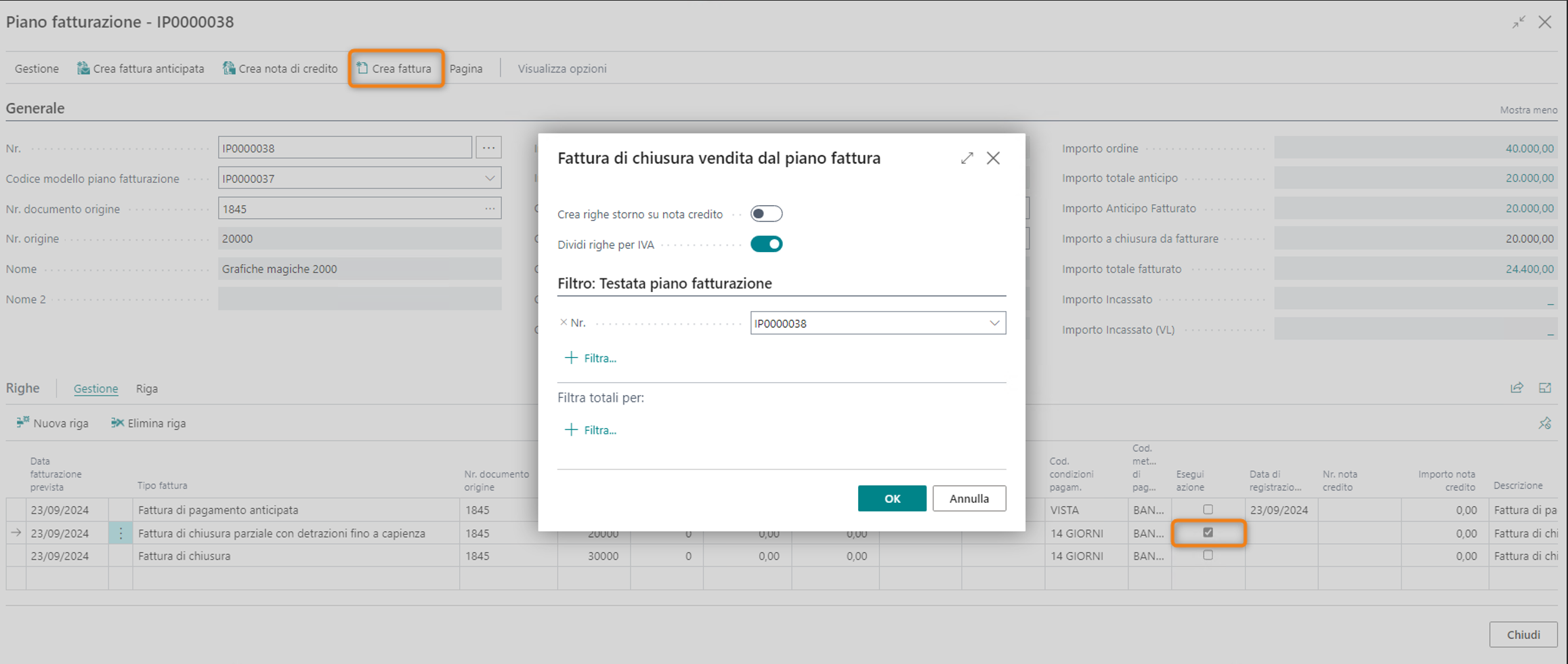
Task: Click Esegui azione column header
Action: coord(1190,480)
